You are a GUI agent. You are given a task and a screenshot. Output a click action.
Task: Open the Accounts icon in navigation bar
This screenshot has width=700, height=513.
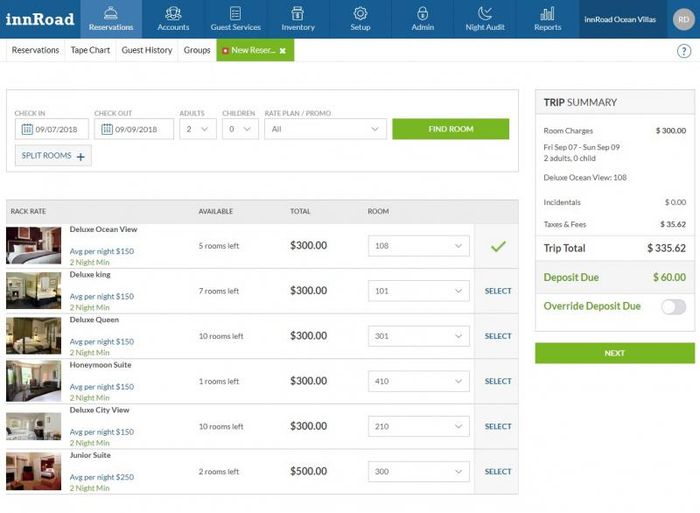[x=173, y=13]
